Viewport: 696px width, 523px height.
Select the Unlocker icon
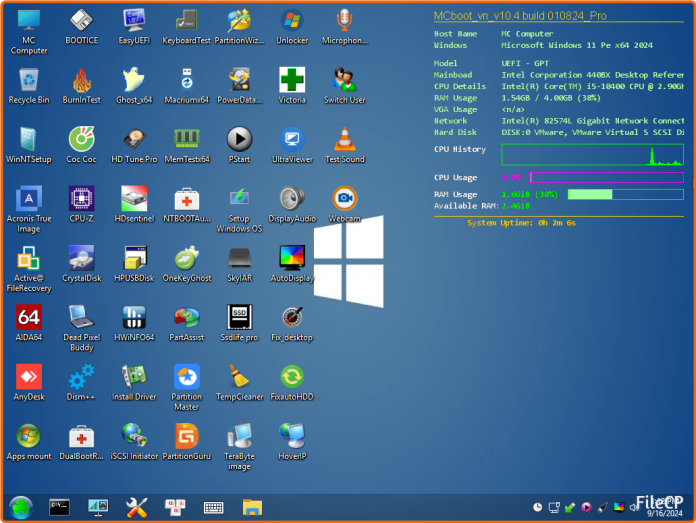[292, 27]
